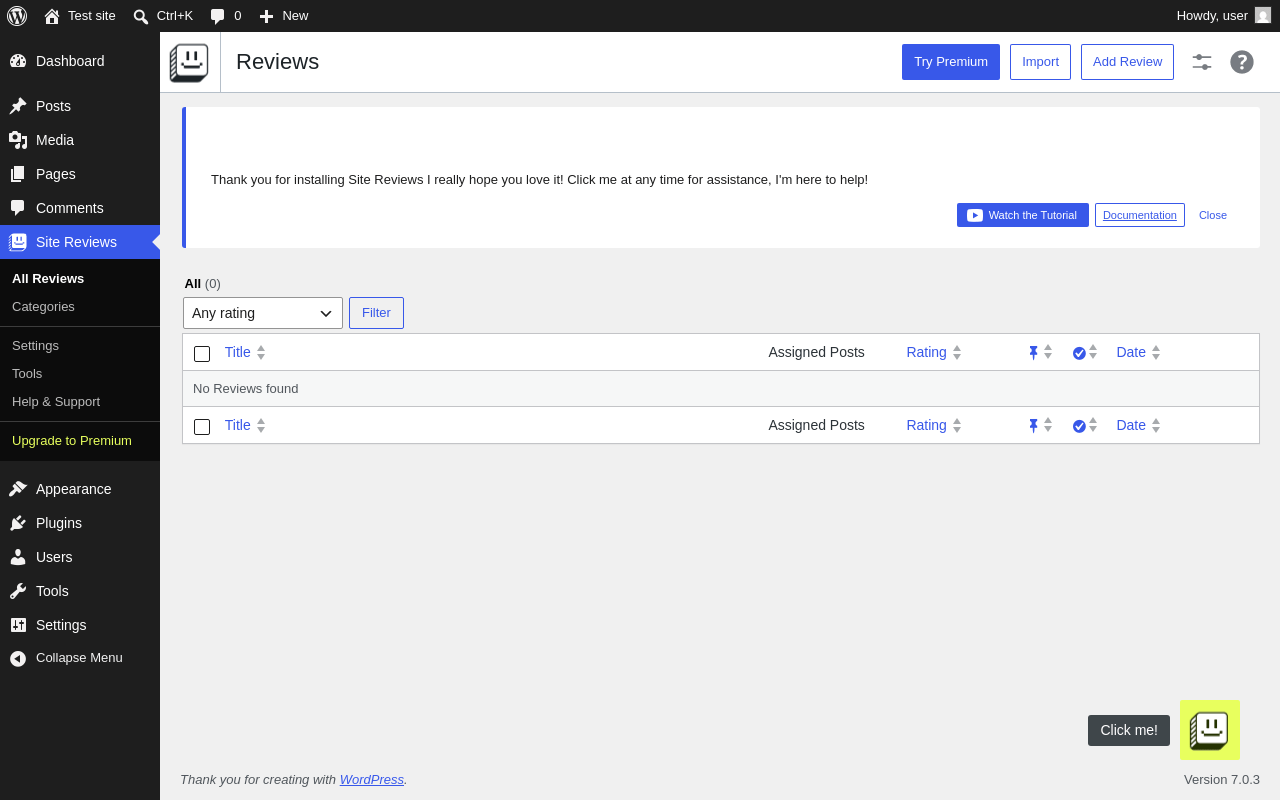Click the Version 7.0.3 text
Viewport: 1280px width, 800px height.
pyautogui.click(x=1222, y=779)
